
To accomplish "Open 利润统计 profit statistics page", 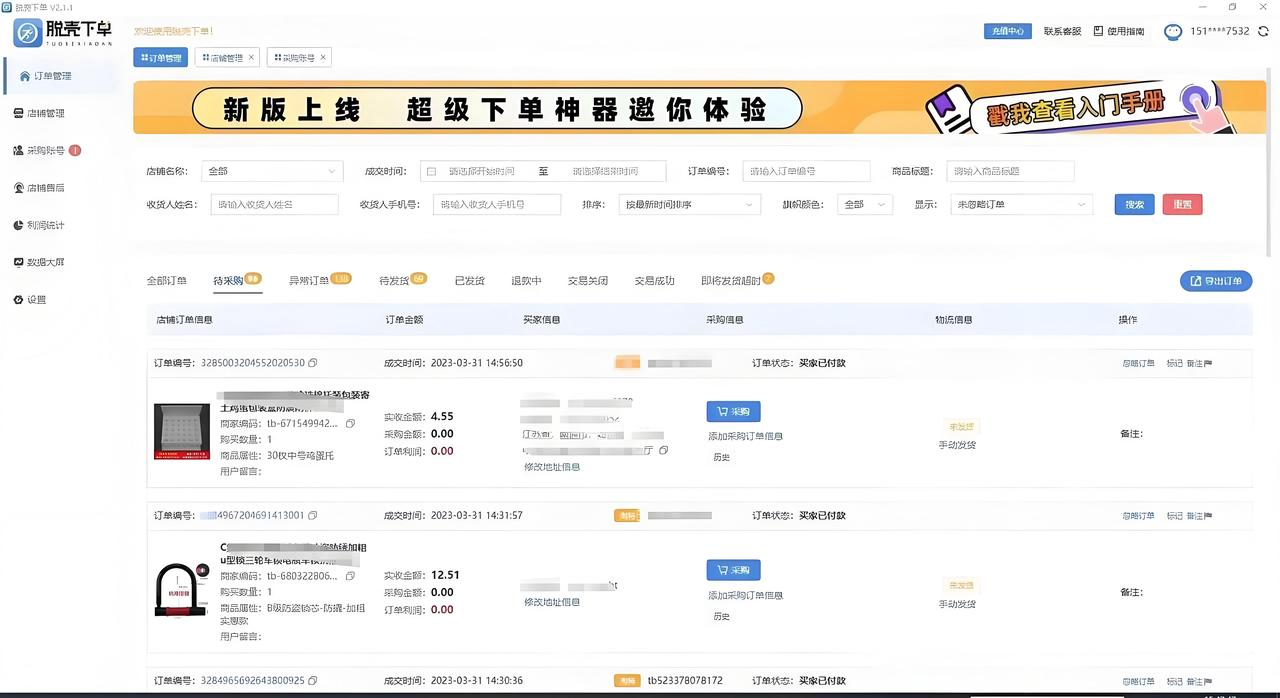I will pos(45,225).
